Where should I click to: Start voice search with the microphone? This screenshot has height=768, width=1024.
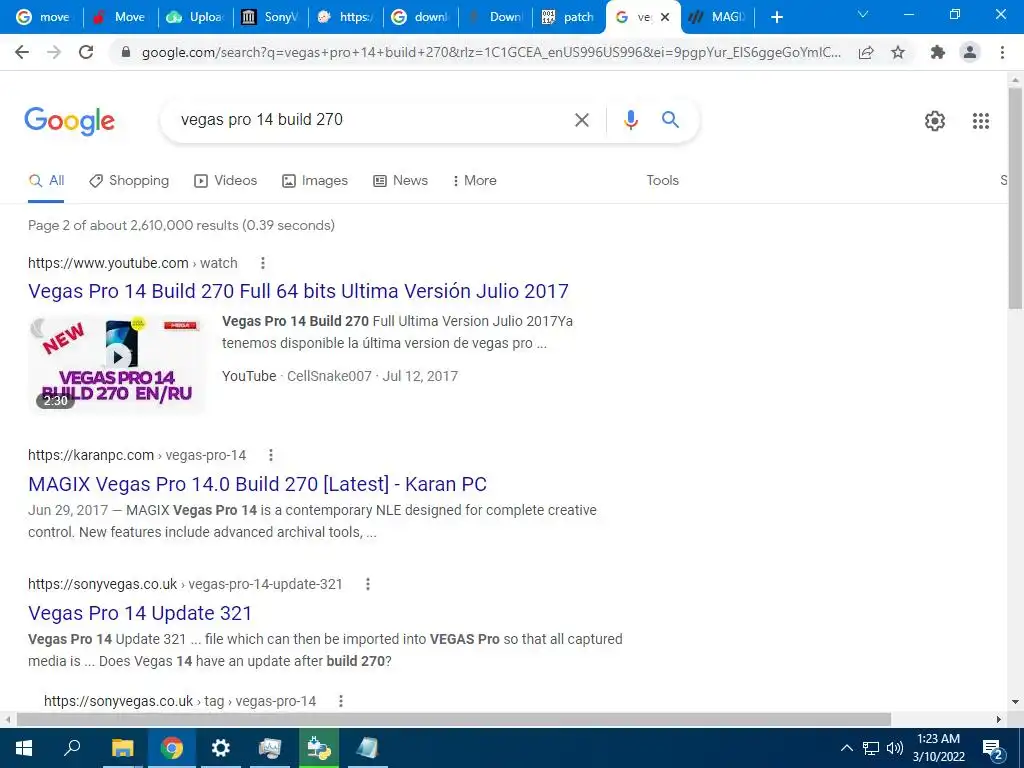[x=630, y=120]
